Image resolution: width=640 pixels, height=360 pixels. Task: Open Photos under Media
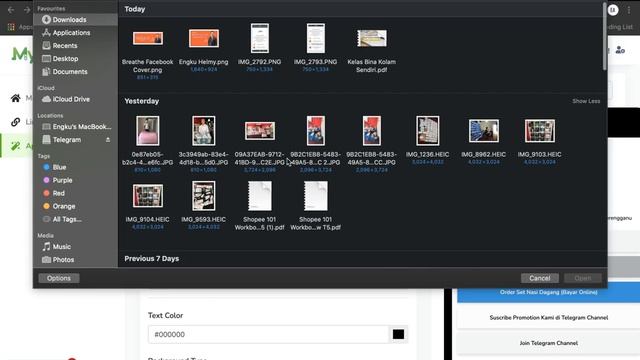(x=75, y=260)
